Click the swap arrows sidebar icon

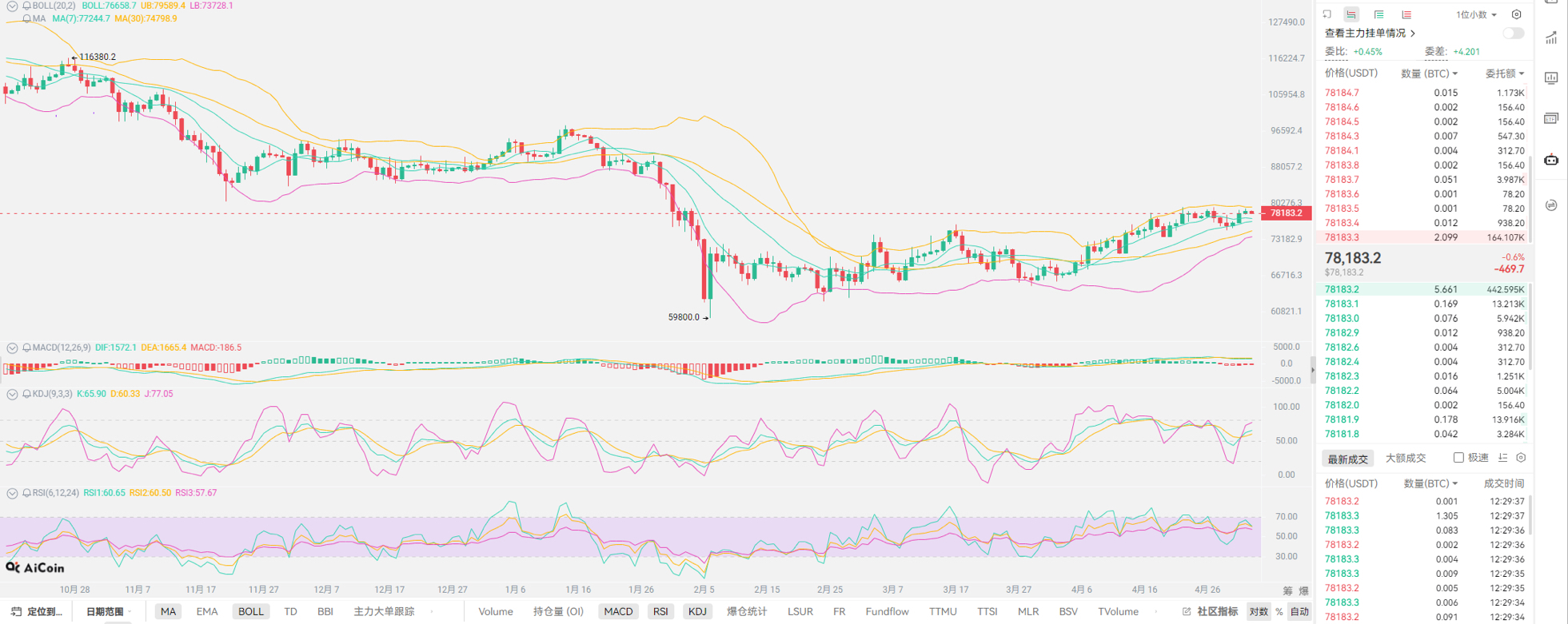click(1551, 205)
